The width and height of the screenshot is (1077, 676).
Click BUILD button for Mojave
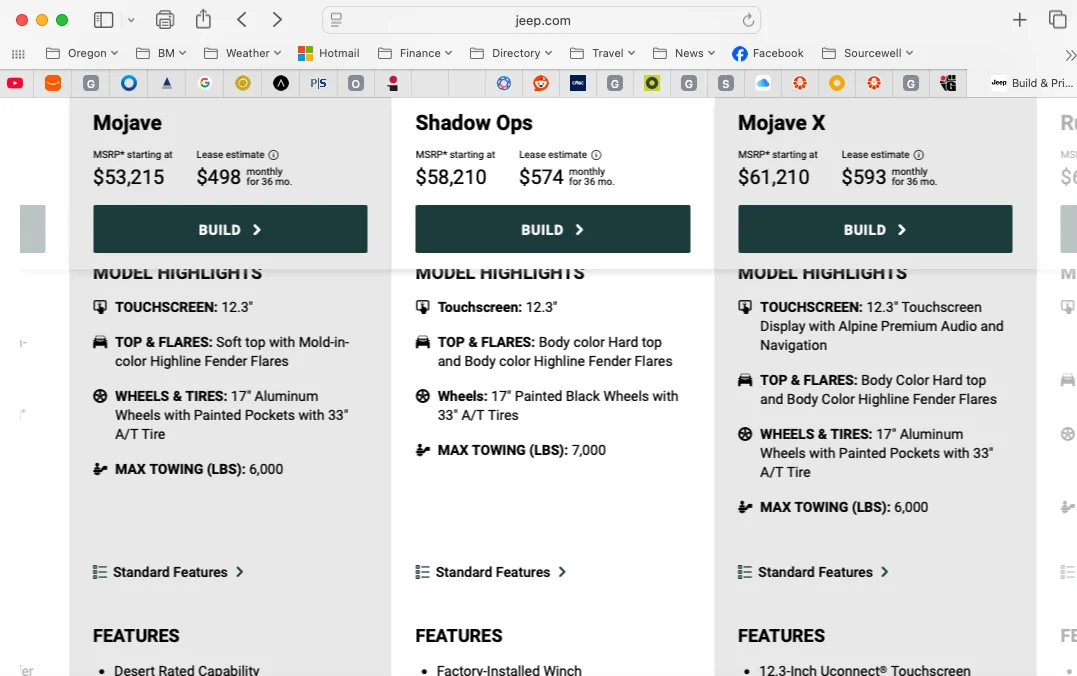(x=230, y=229)
